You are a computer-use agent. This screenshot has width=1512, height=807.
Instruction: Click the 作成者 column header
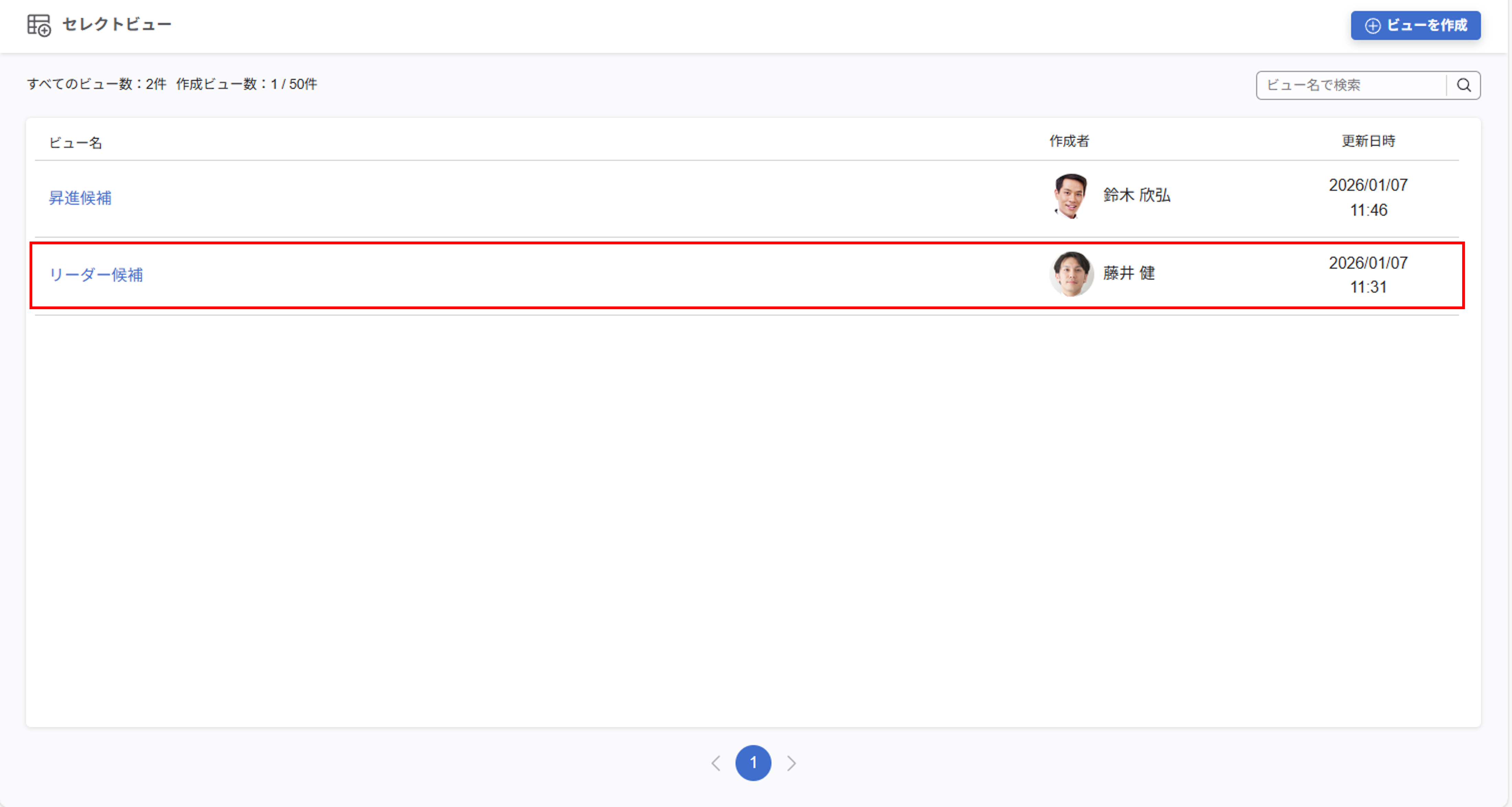1069,141
